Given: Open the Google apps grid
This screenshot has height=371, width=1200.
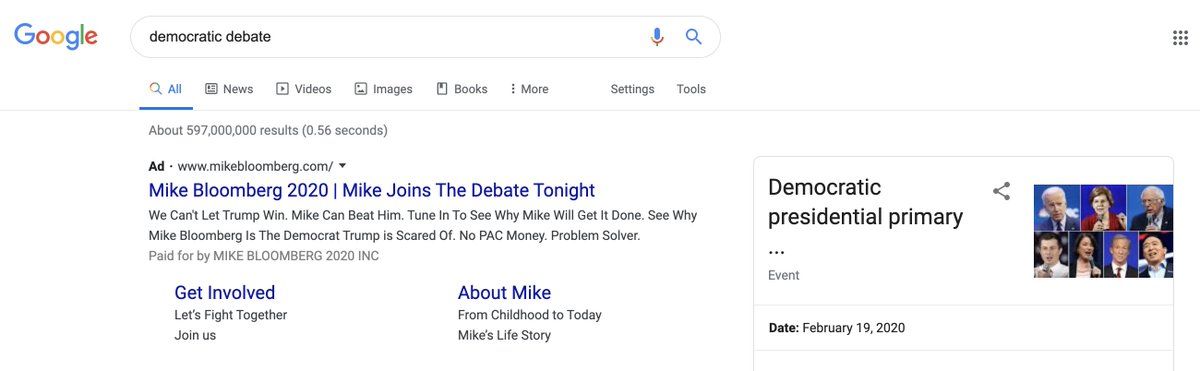Looking at the screenshot, I should coord(1180,38).
